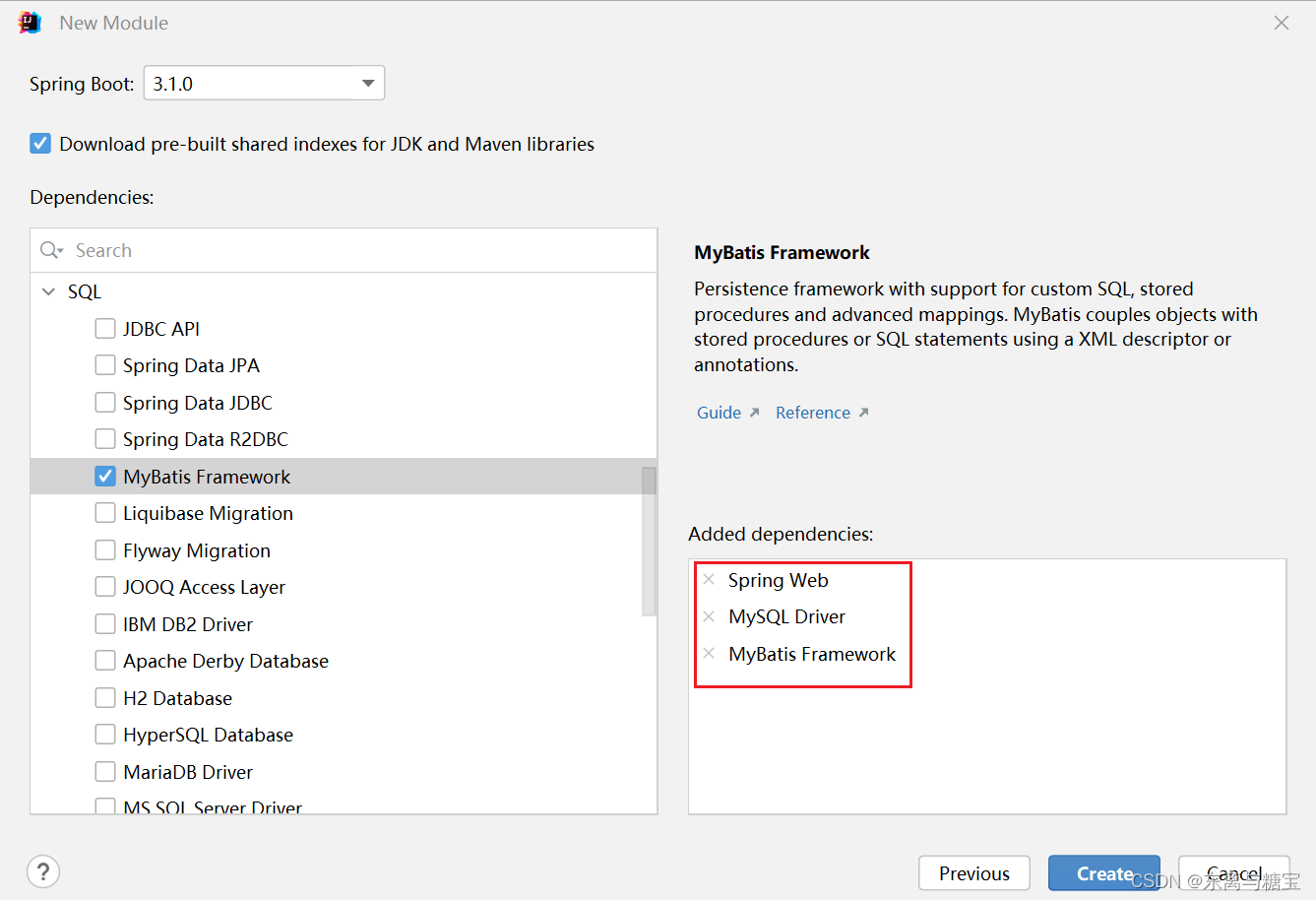Toggle download pre-built shared indexes checkbox

pos(40,144)
